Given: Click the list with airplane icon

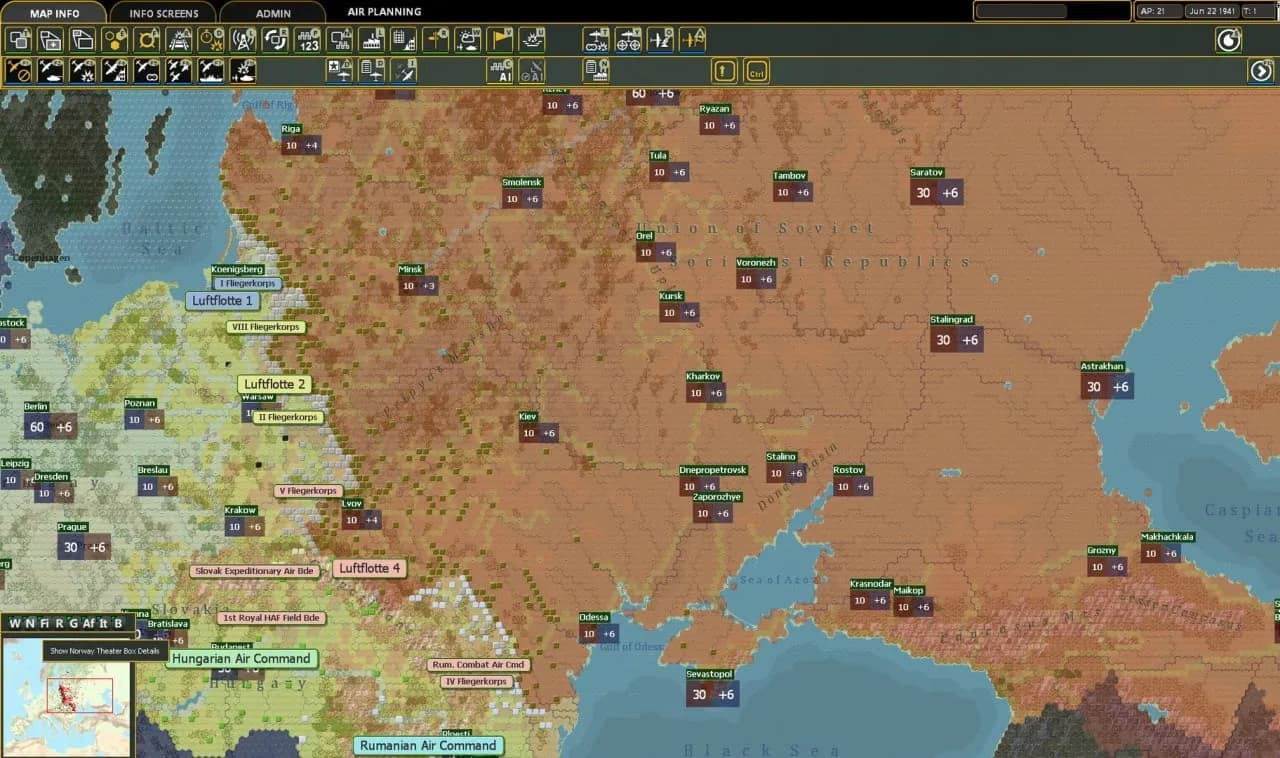Looking at the screenshot, I should click(371, 71).
